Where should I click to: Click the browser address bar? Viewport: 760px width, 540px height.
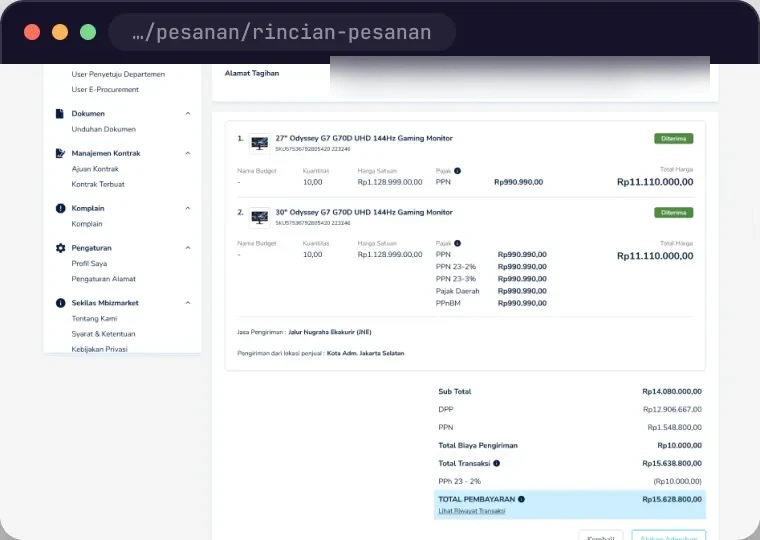[x=282, y=32]
